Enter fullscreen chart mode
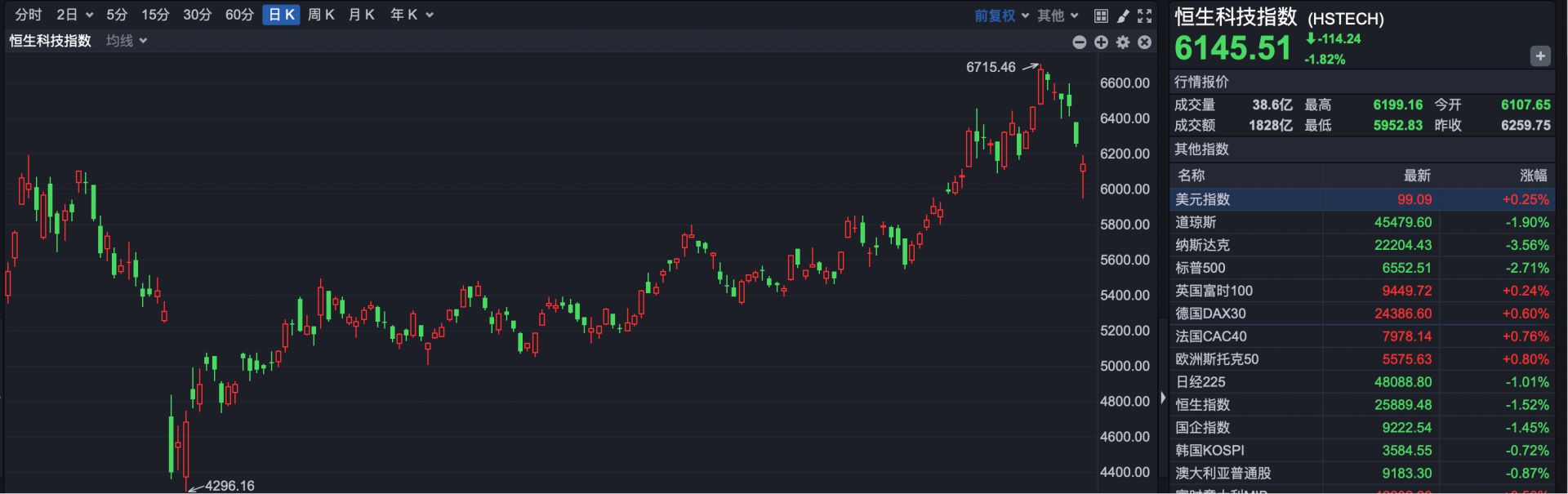Viewport: 1568px width, 494px height. (x=1145, y=16)
